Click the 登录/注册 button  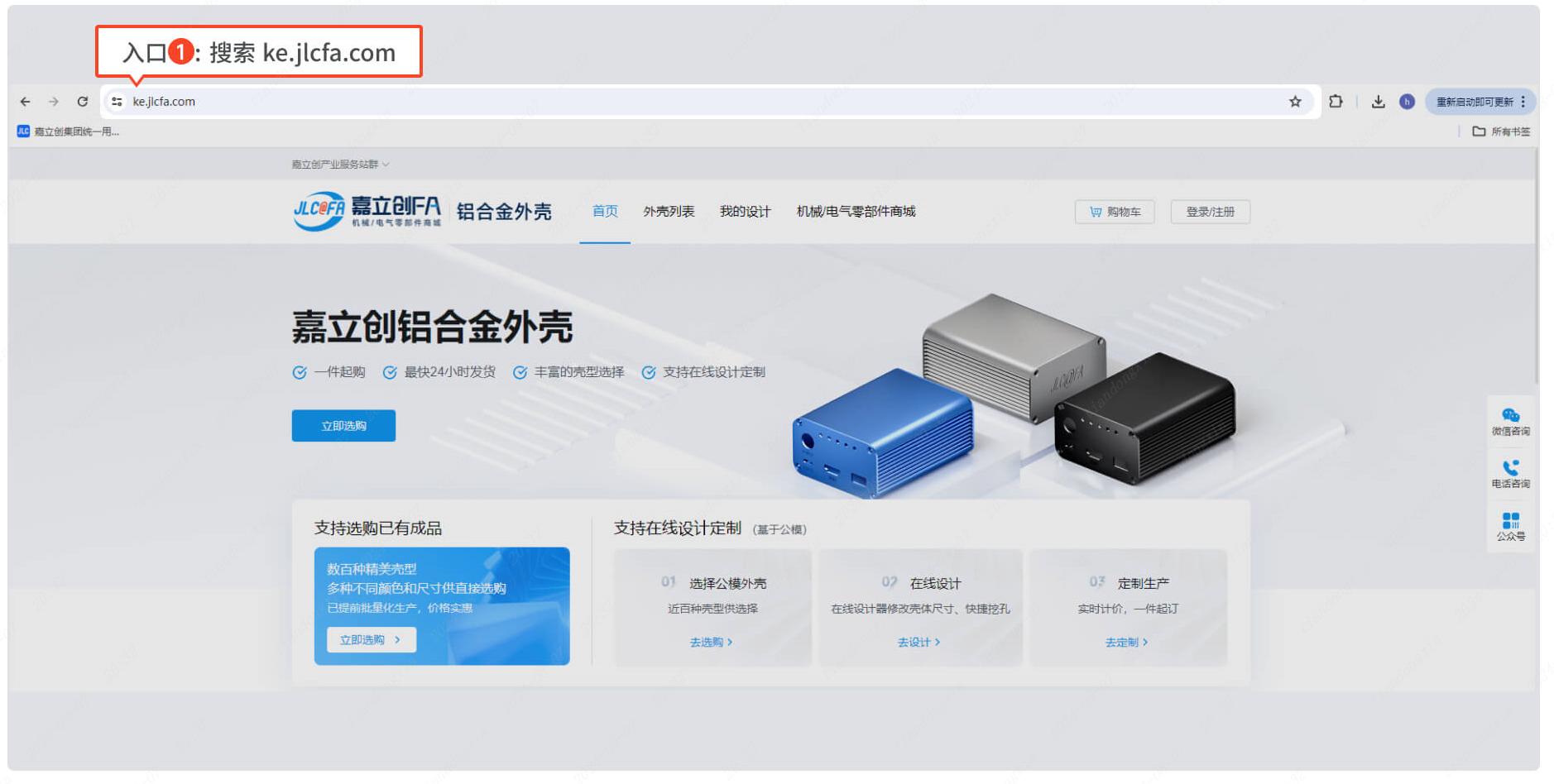pos(1210,212)
